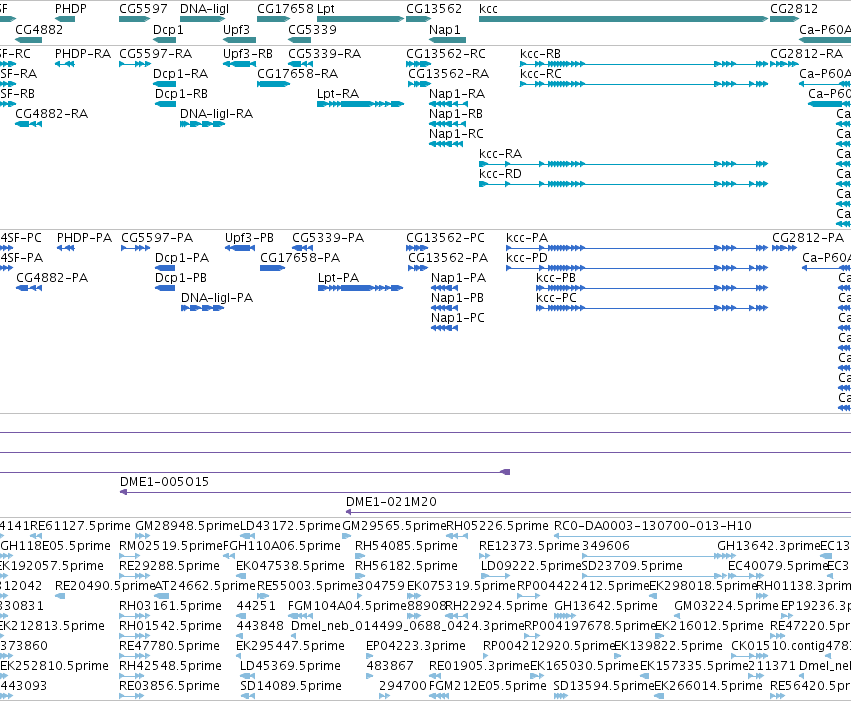Click the CG13562 gene glyph
The image size is (851, 701).
(418, 19)
